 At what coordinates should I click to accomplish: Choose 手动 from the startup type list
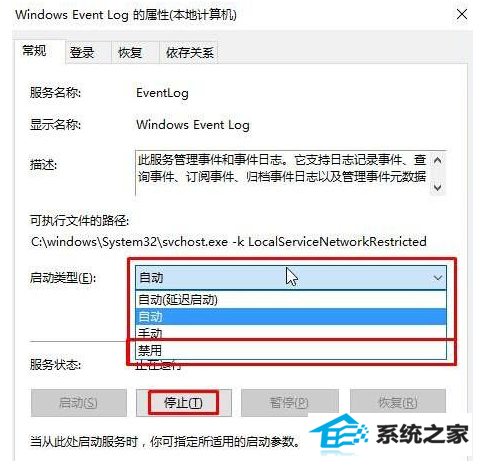[x=291, y=332]
